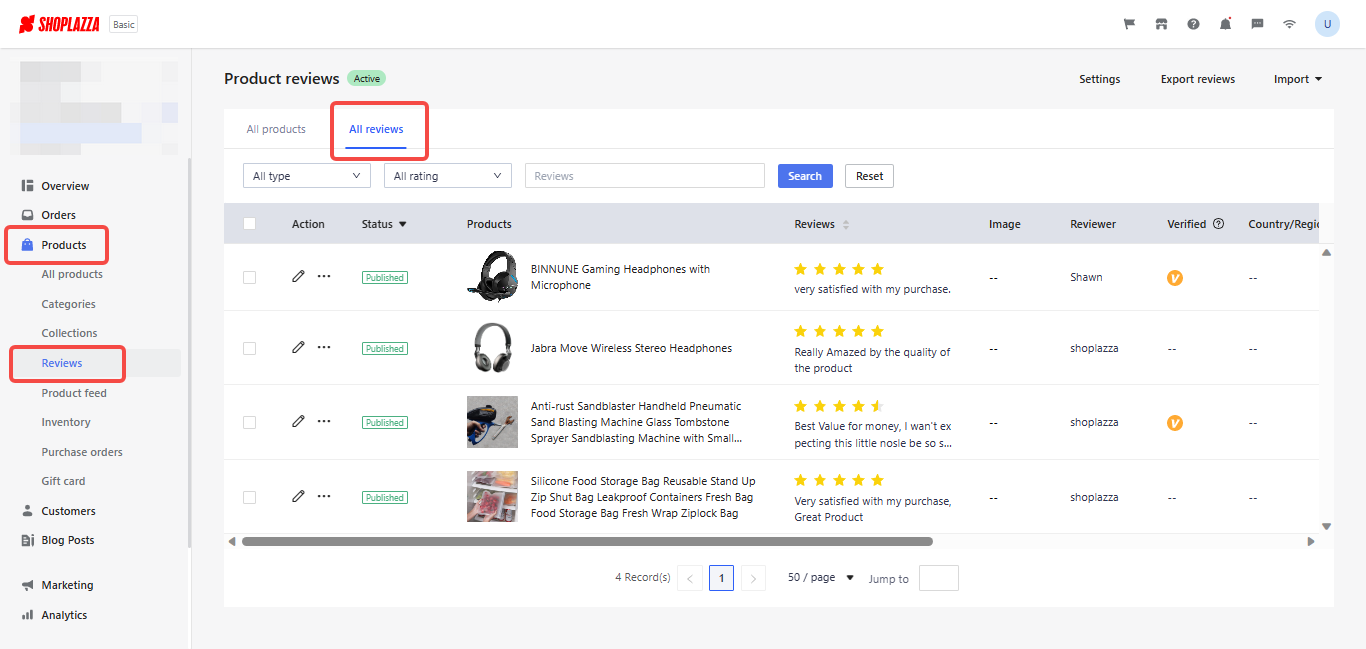Go to next page of records
The image size is (1366, 649).
point(754,578)
